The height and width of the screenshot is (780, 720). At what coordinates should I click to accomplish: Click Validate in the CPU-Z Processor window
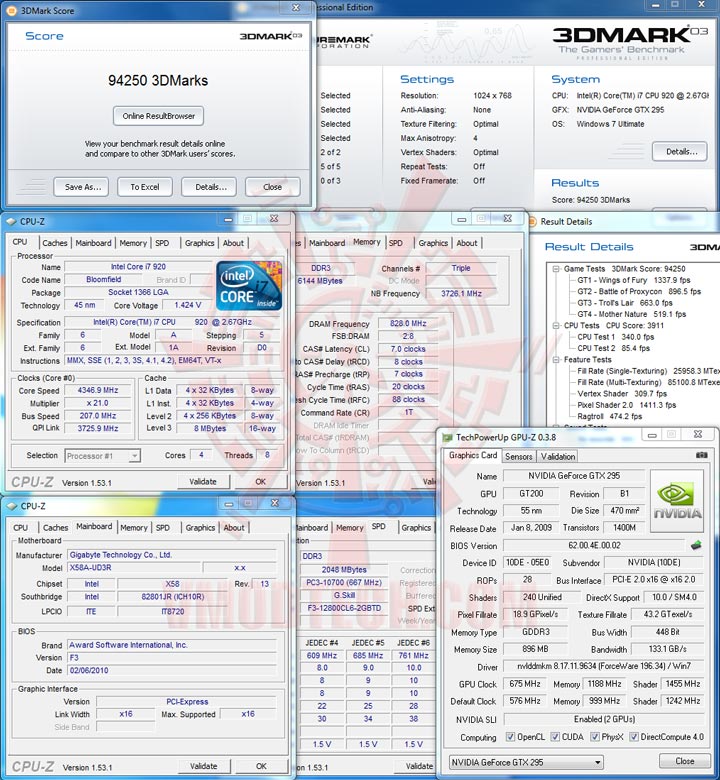tap(203, 482)
